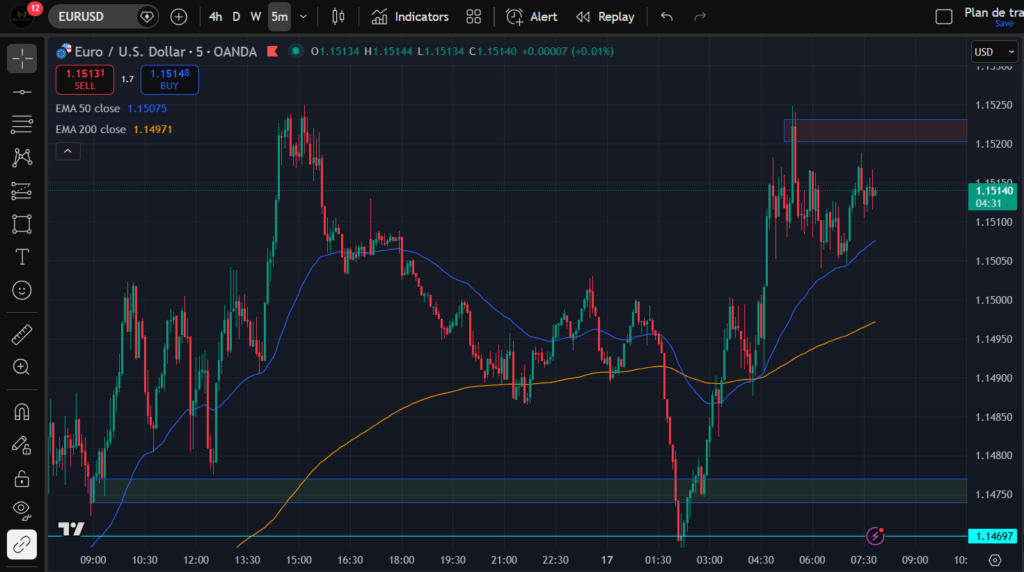Image resolution: width=1024 pixels, height=572 pixels.
Task: Toggle magnet mode for drawings
Action: tap(22, 412)
